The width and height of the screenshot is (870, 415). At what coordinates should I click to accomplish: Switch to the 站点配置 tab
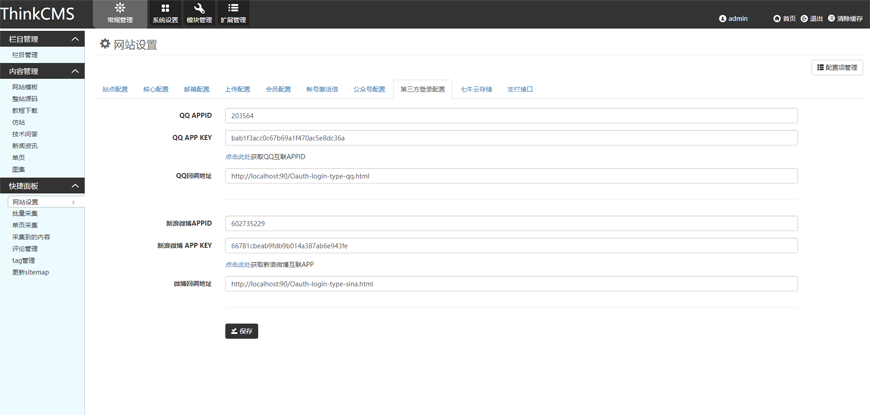pyautogui.click(x=115, y=89)
